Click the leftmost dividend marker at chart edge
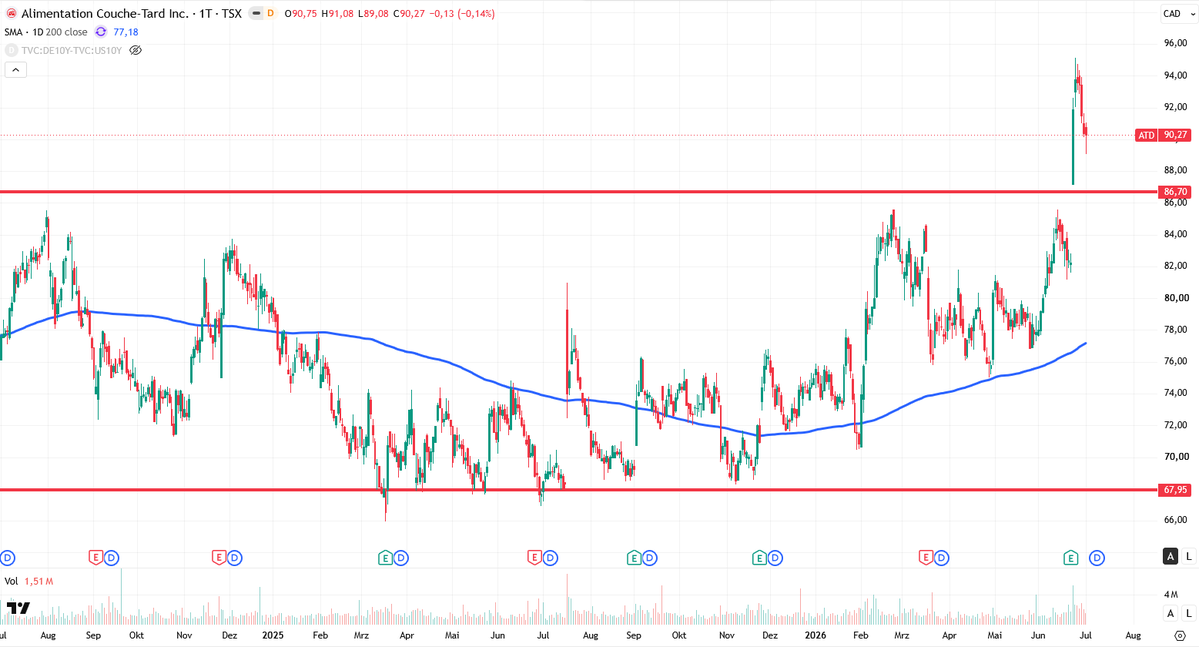 [7, 558]
